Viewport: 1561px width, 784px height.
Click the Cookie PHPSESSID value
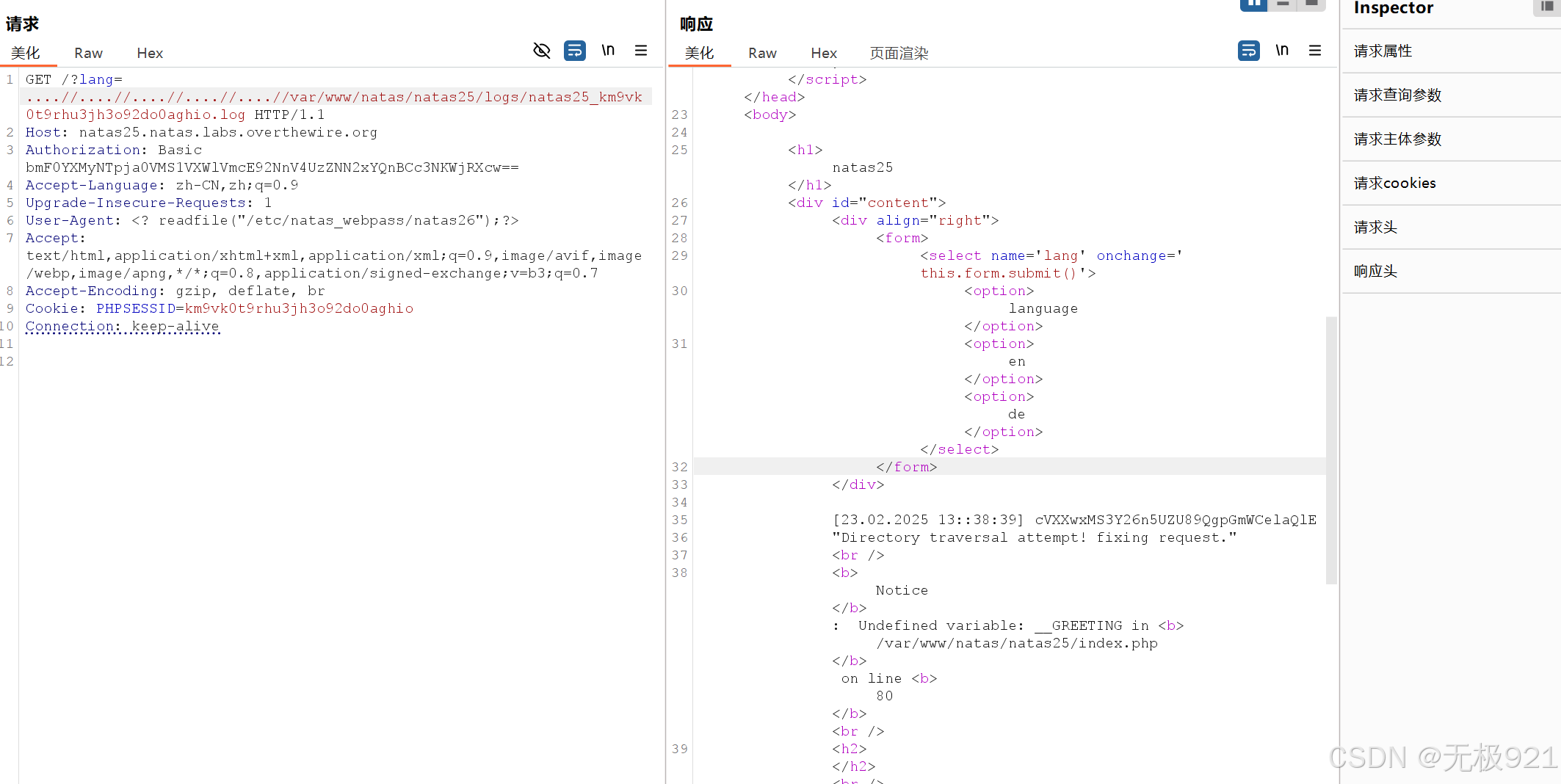(299, 308)
